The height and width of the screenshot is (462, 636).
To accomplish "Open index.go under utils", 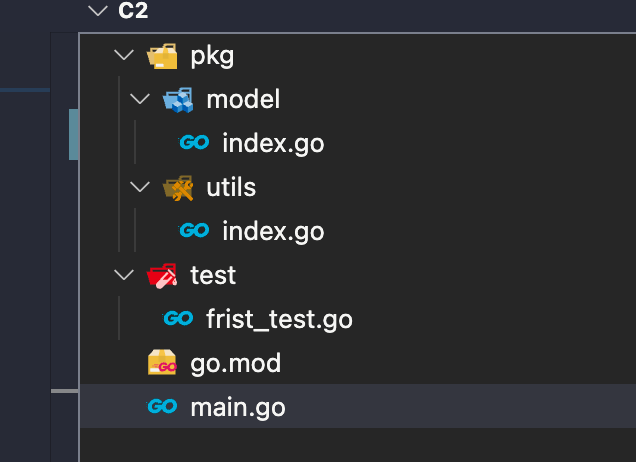I will (x=273, y=231).
